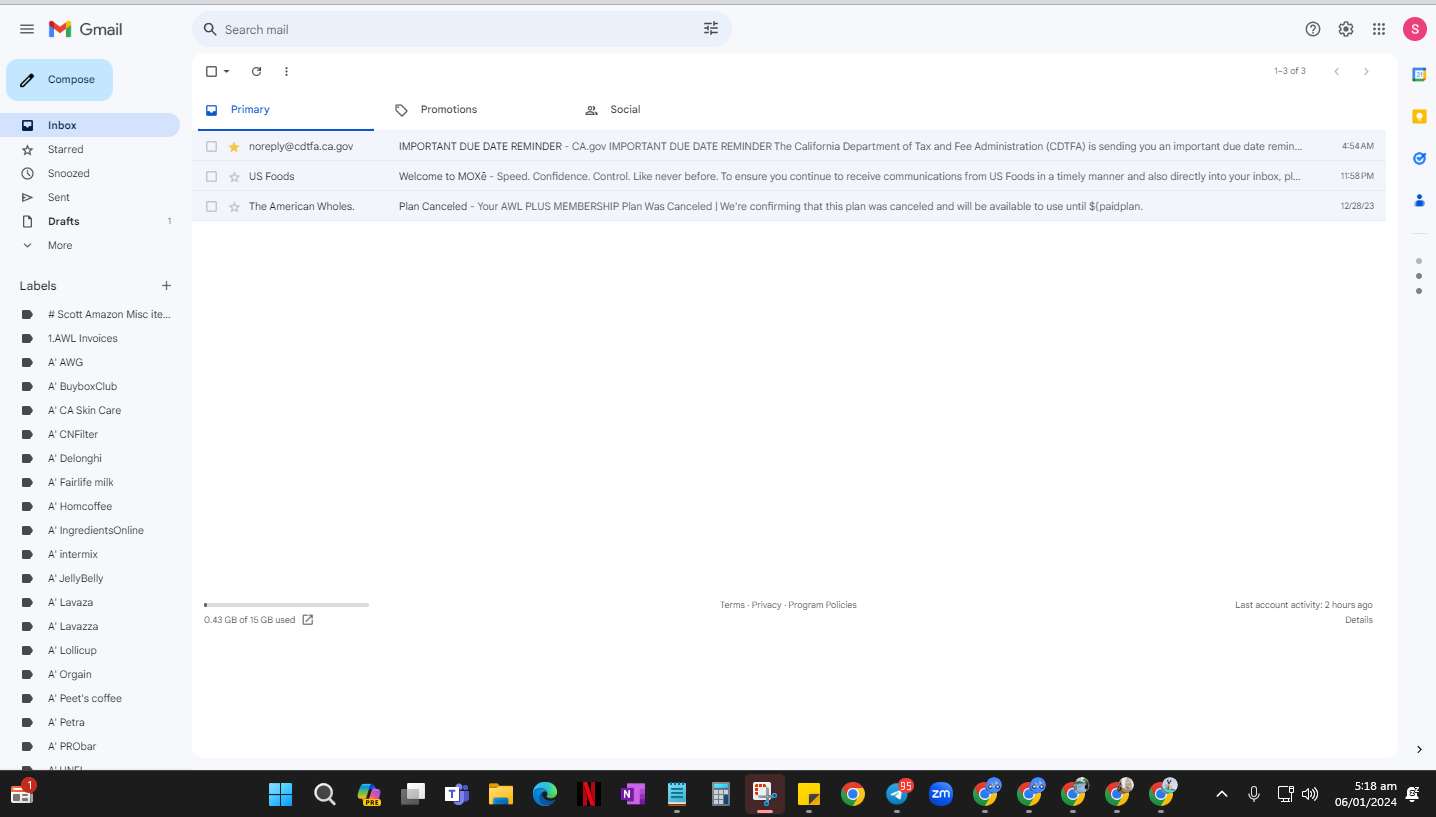Star The American Wholes. email
The image size is (1436, 817).
coord(234,206)
